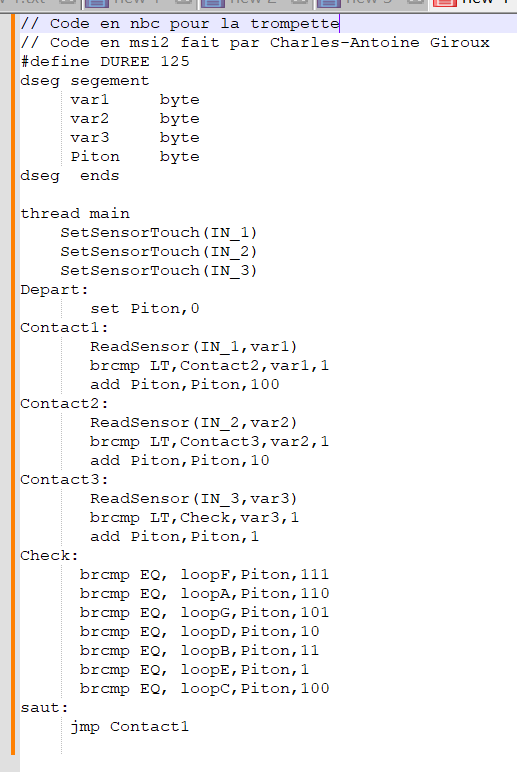Close the new 2 tab
Viewport: 517px width, 772px height.
point(299,2)
